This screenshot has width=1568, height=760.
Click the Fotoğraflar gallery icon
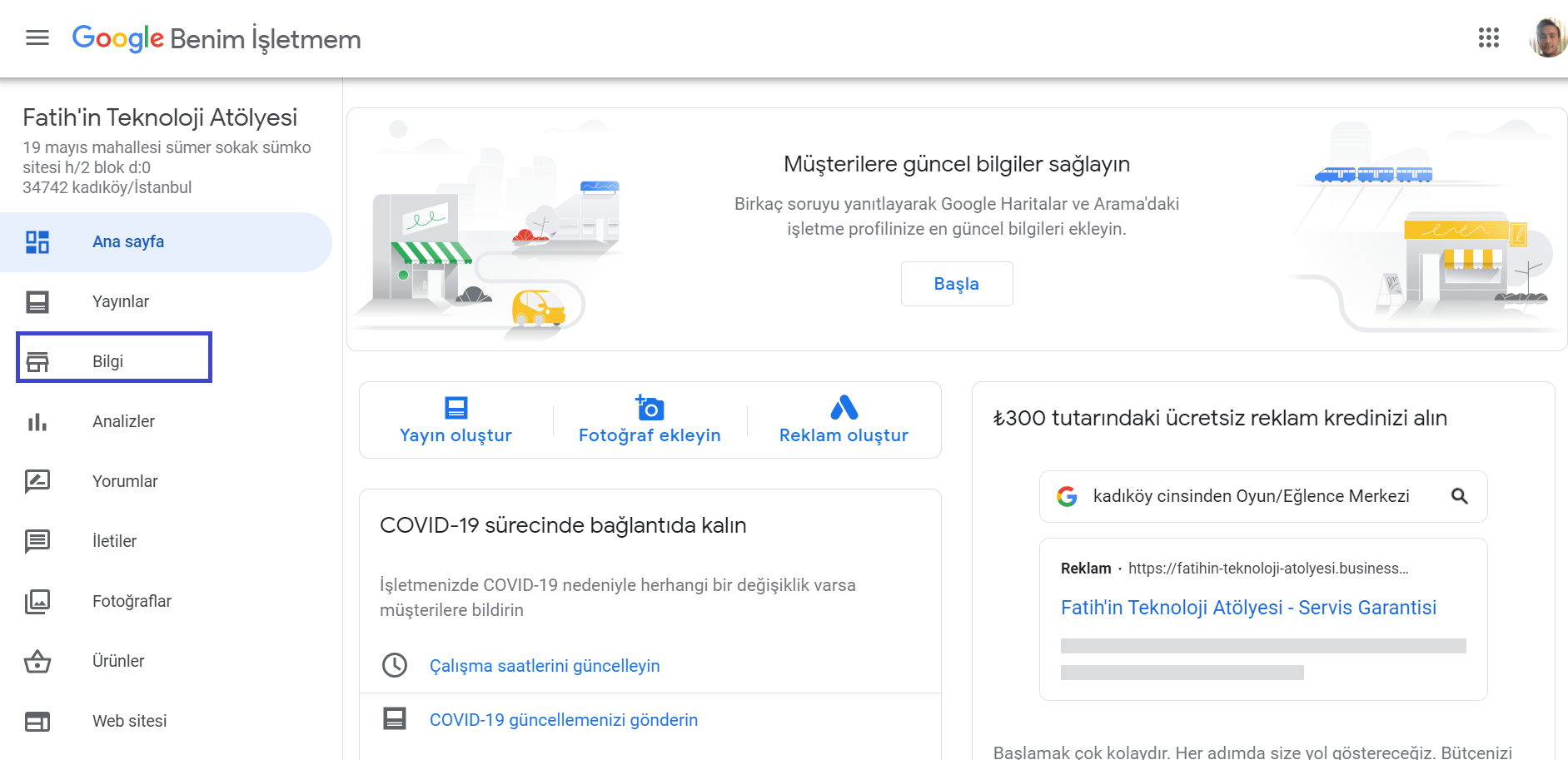point(37,601)
